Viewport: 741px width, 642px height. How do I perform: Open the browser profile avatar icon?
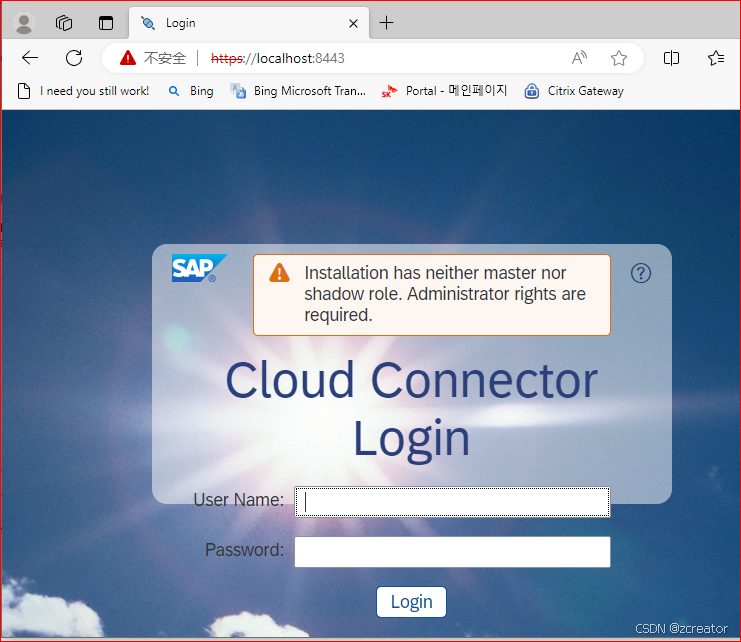pos(24,23)
